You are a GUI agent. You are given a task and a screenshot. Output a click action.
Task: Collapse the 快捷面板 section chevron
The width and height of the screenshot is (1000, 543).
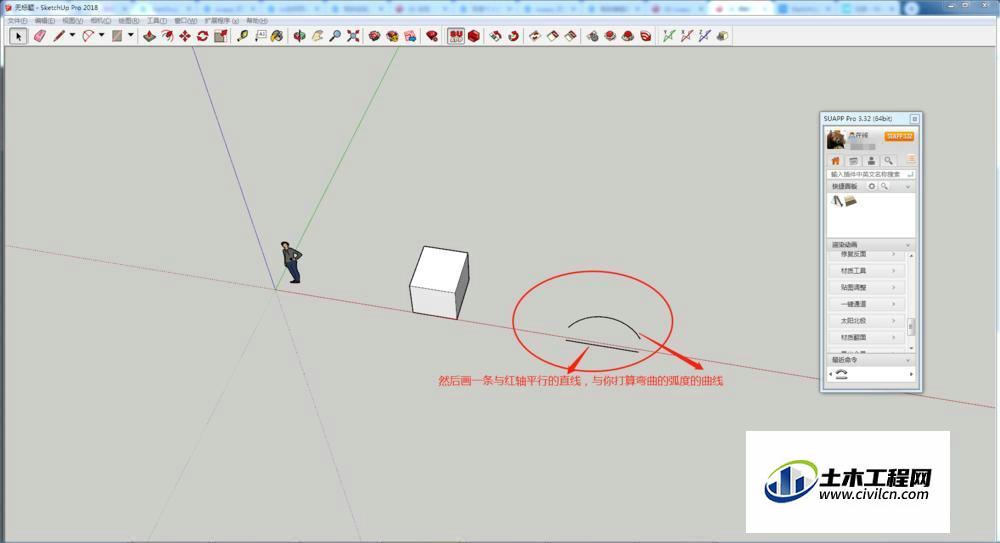pyautogui.click(x=908, y=187)
